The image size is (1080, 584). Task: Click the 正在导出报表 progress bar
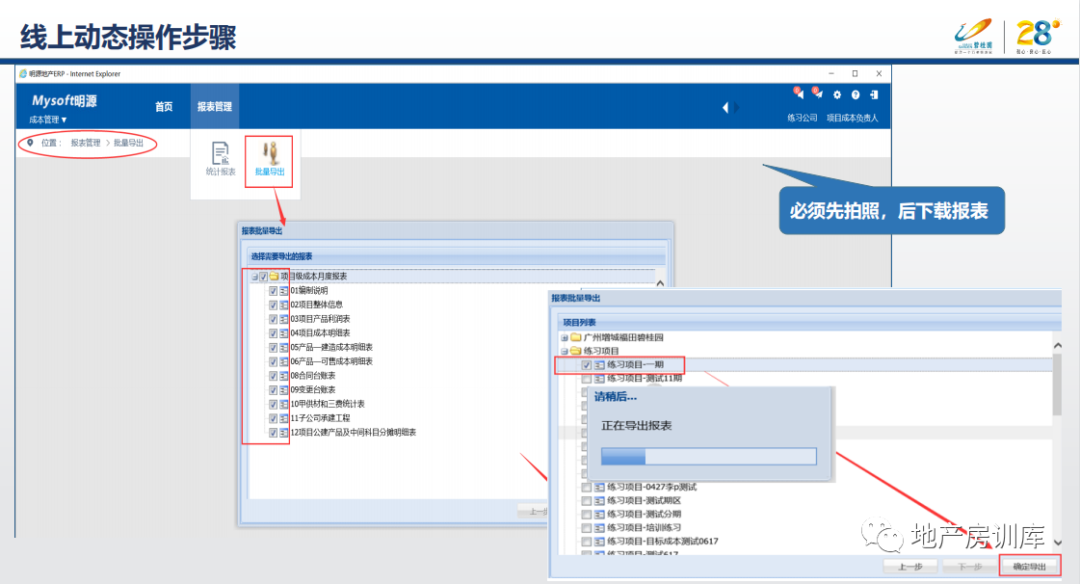point(709,456)
